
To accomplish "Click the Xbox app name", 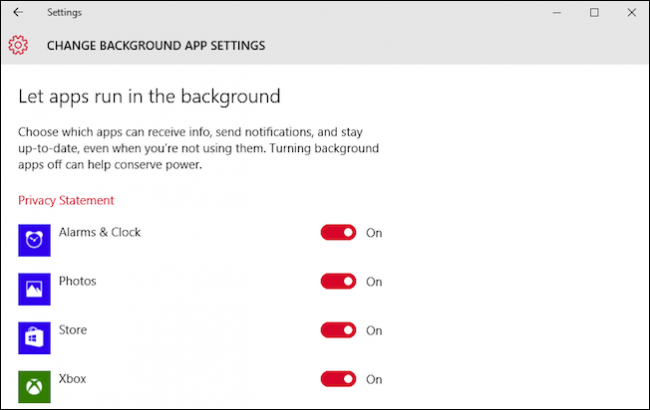I will click(x=73, y=378).
